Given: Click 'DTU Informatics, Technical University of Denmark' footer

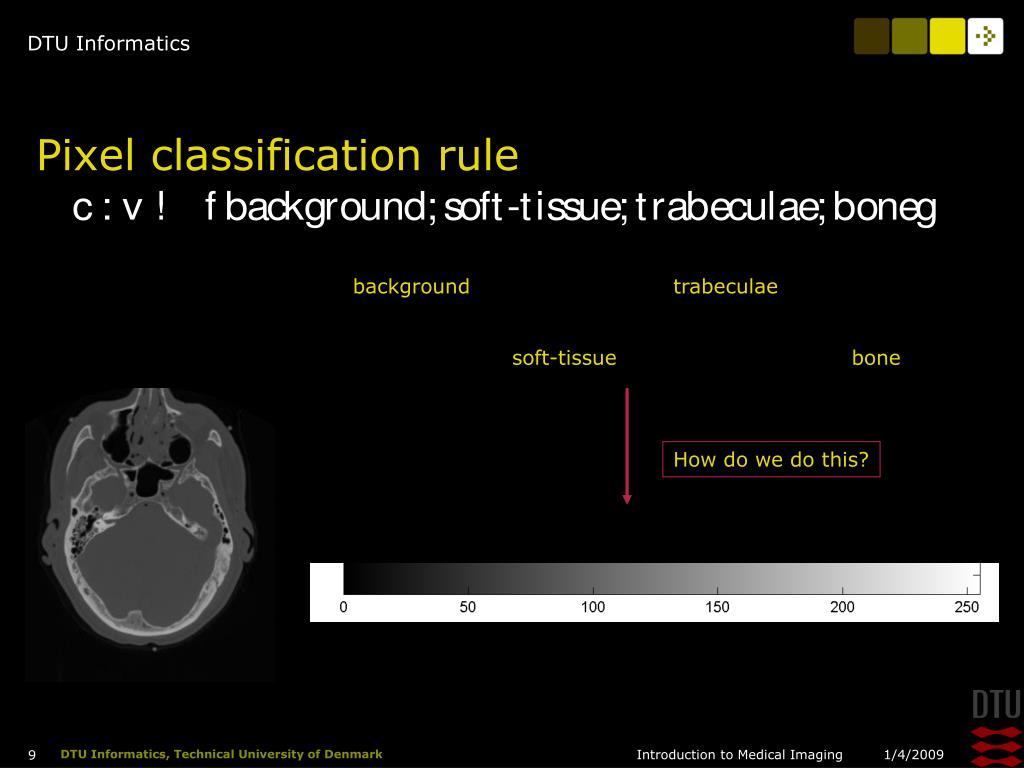Looking at the screenshot, I should point(221,754).
